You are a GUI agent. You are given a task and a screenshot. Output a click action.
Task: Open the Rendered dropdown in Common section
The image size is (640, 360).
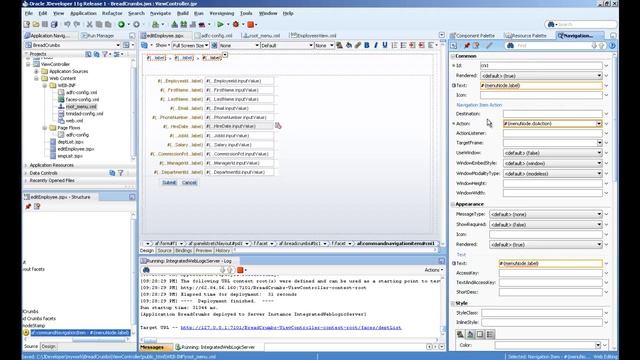tap(541, 76)
